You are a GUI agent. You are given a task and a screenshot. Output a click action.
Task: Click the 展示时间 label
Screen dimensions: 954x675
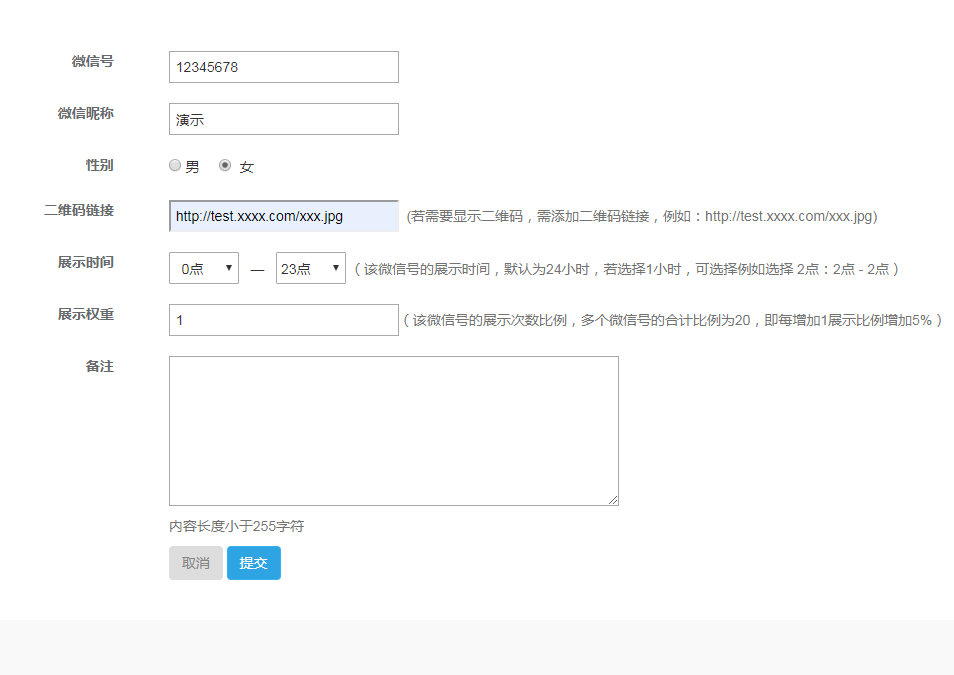pyautogui.click(x=86, y=262)
